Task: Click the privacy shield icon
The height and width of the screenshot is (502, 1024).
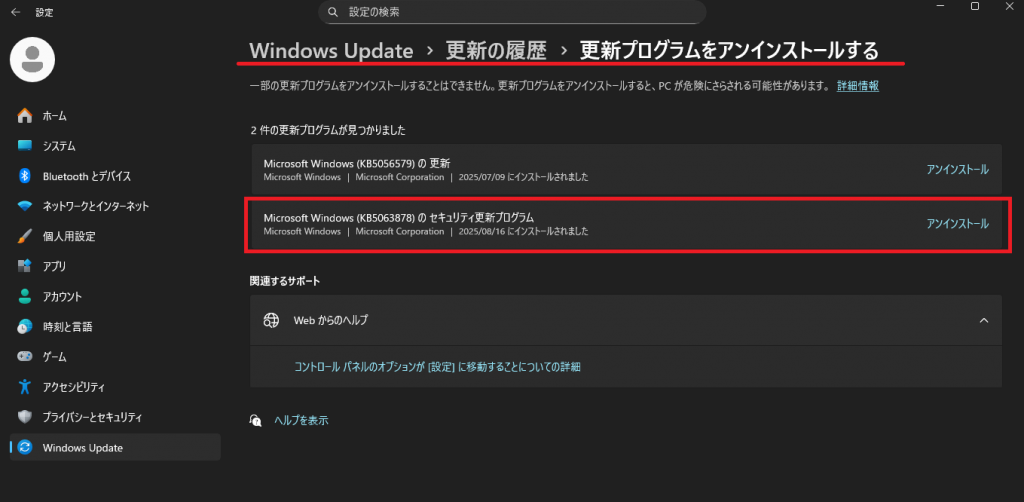Action: click(25, 417)
